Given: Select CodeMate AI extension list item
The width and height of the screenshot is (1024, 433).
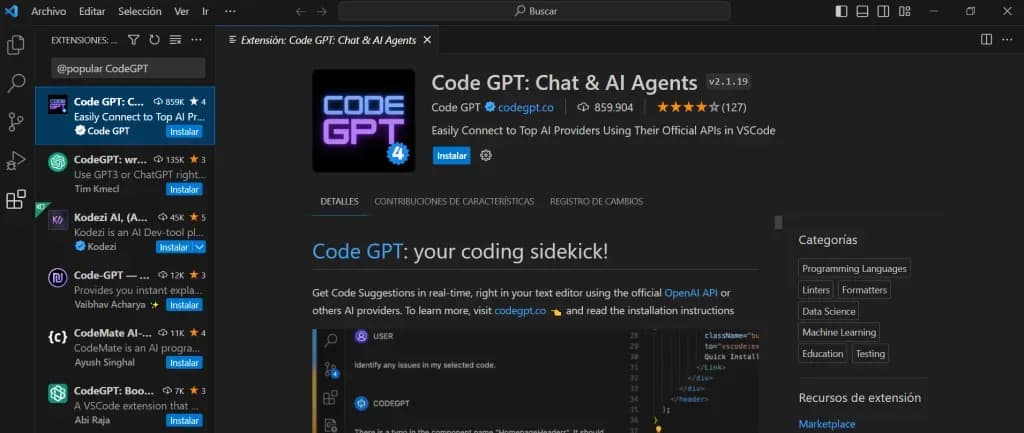Looking at the screenshot, I should click(125, 347).
